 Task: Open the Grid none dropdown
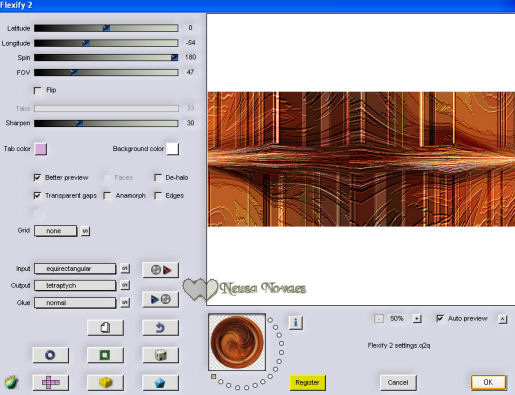pos(55,231)
